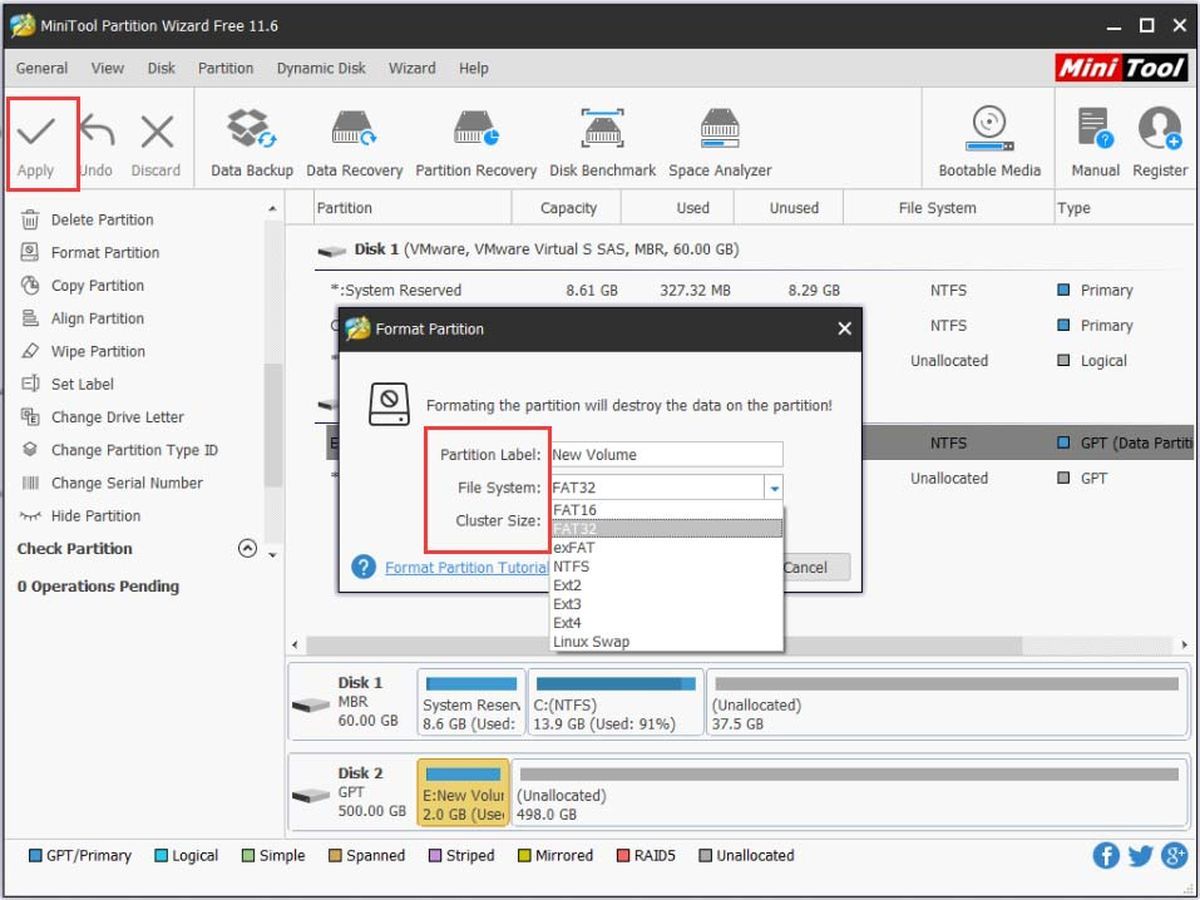Click the Partition Label input field
1200x900 pixels.
click(667, 454)
